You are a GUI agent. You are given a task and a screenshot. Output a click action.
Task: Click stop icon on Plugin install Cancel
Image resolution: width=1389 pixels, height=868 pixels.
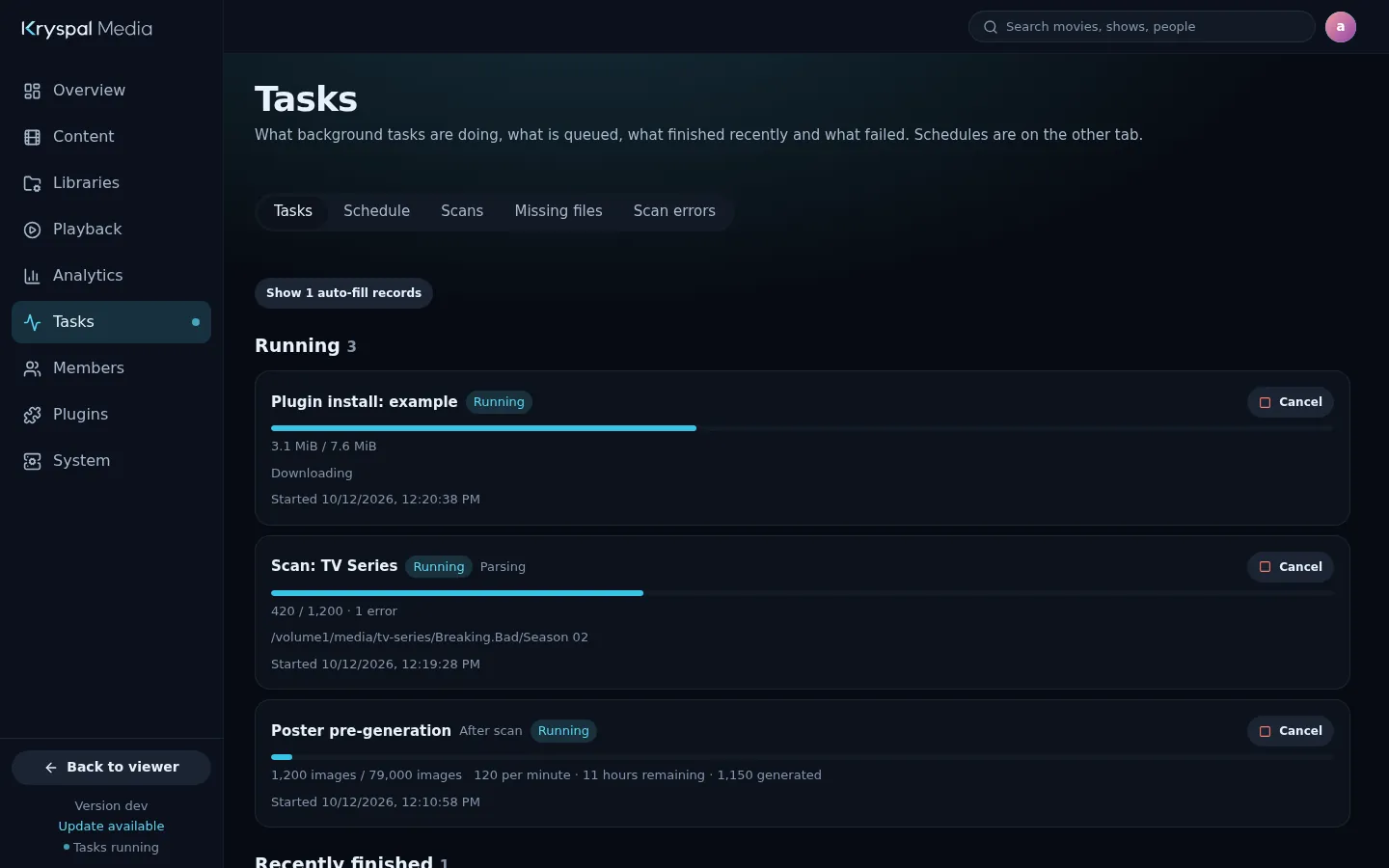[x=1265, y=402]
